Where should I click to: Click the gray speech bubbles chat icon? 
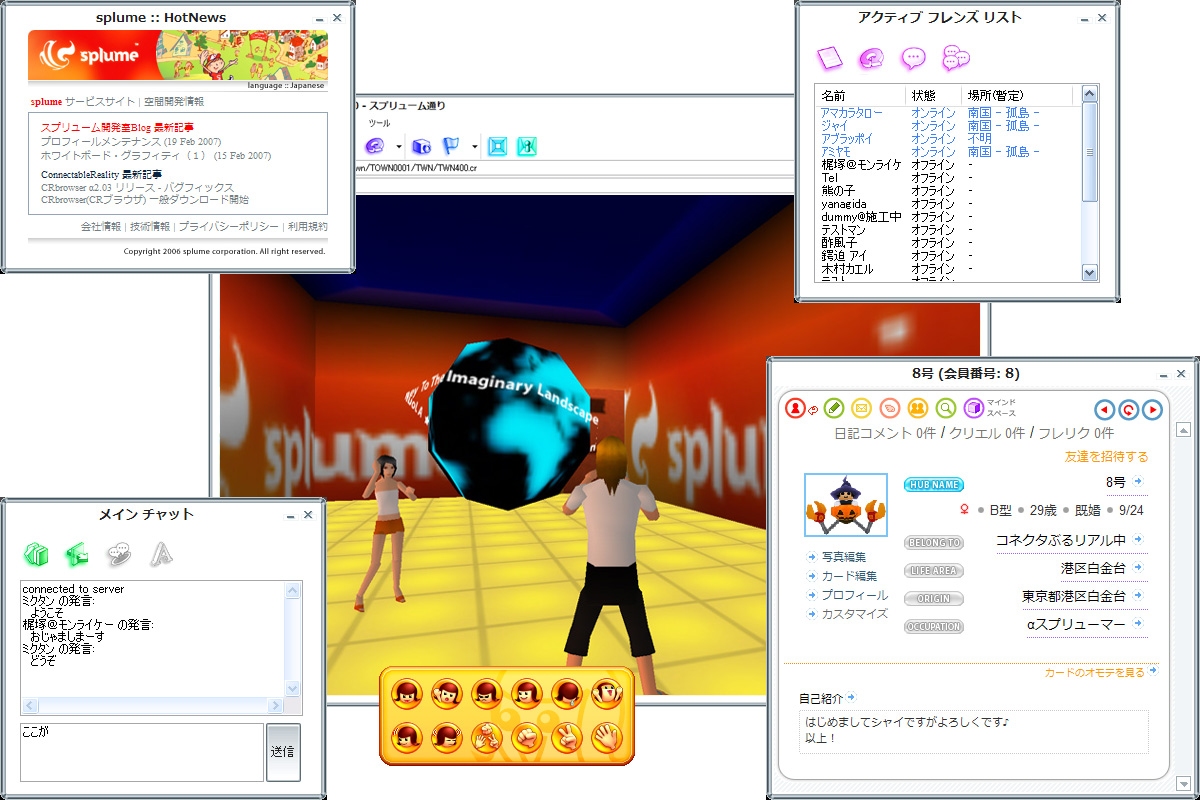[x=119, y=553]
